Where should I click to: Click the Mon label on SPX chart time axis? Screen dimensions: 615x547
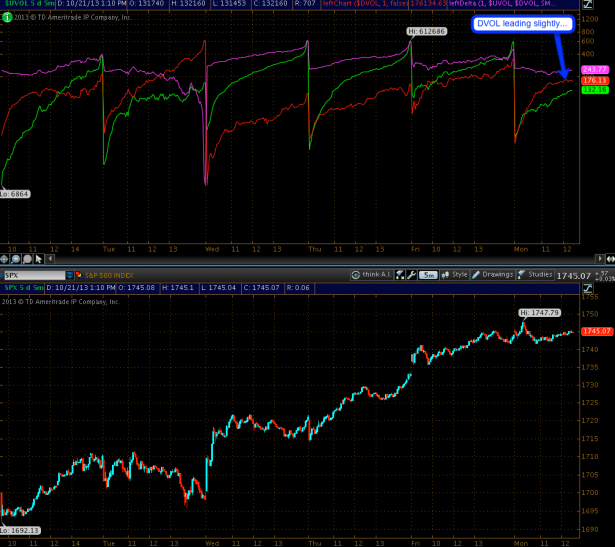click(x=521, y=543)
